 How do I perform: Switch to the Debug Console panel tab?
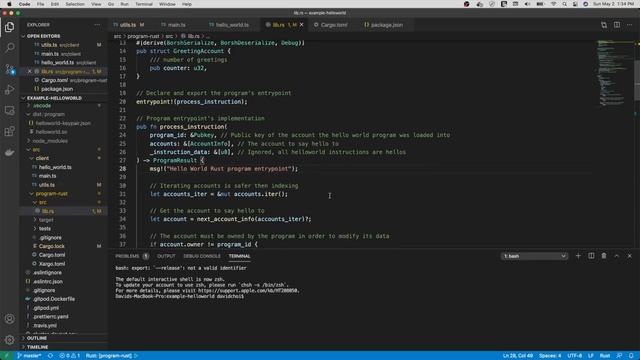point(202,256)
